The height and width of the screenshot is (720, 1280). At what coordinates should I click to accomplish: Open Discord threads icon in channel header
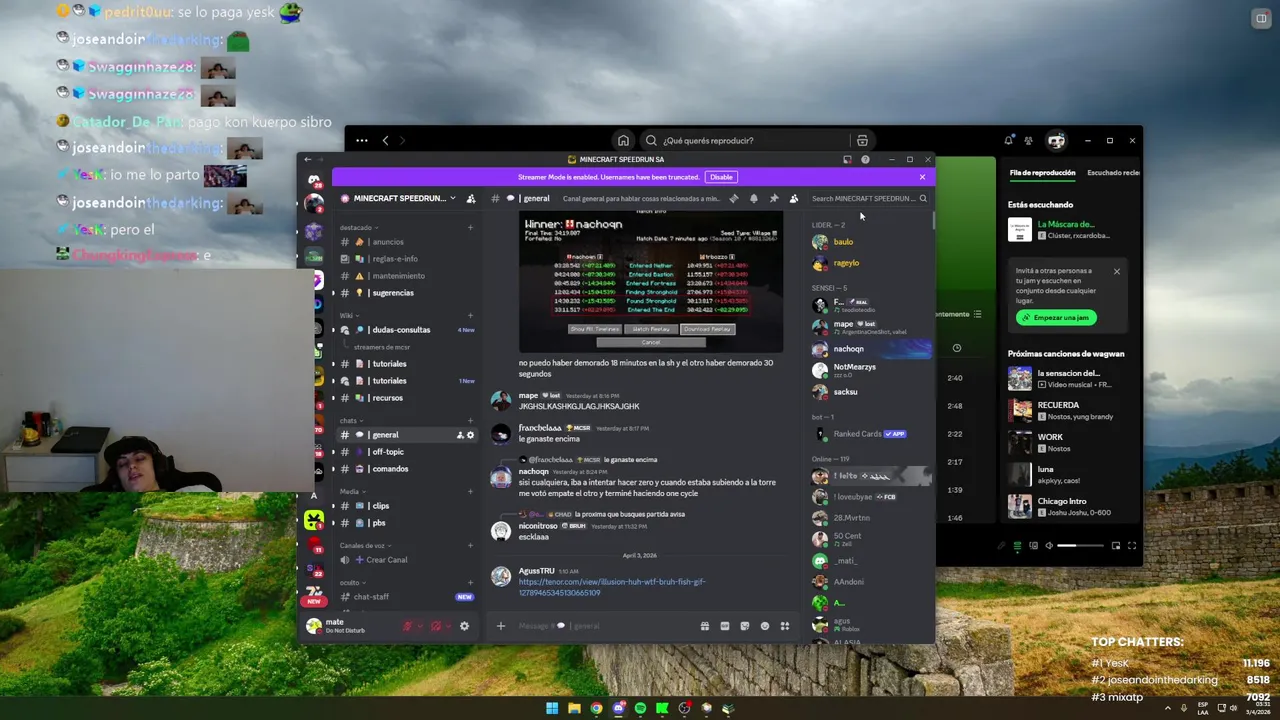(734, 198)
